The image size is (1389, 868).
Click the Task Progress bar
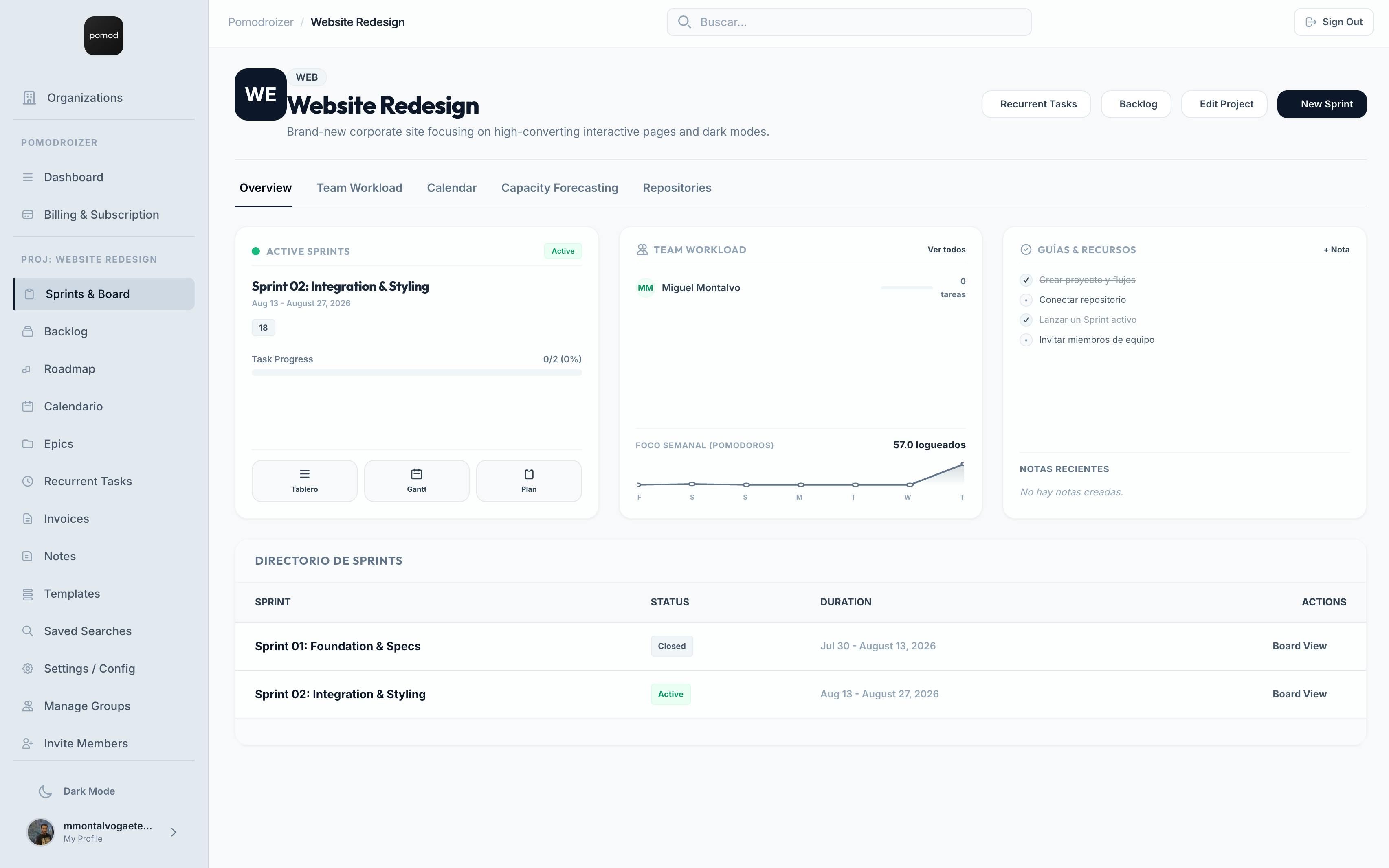(416, 373)
